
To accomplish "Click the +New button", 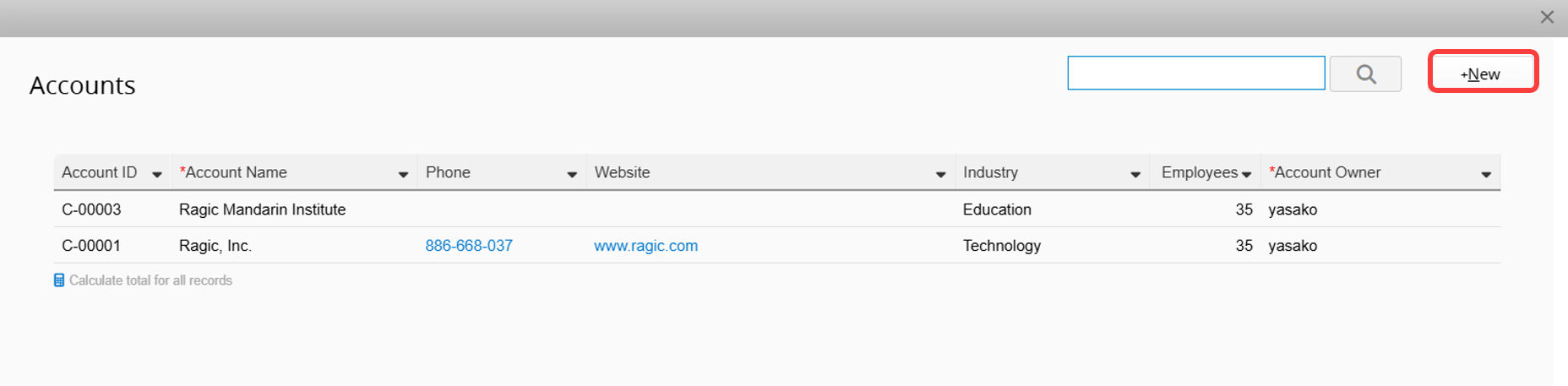I will tap(1483, 73).
